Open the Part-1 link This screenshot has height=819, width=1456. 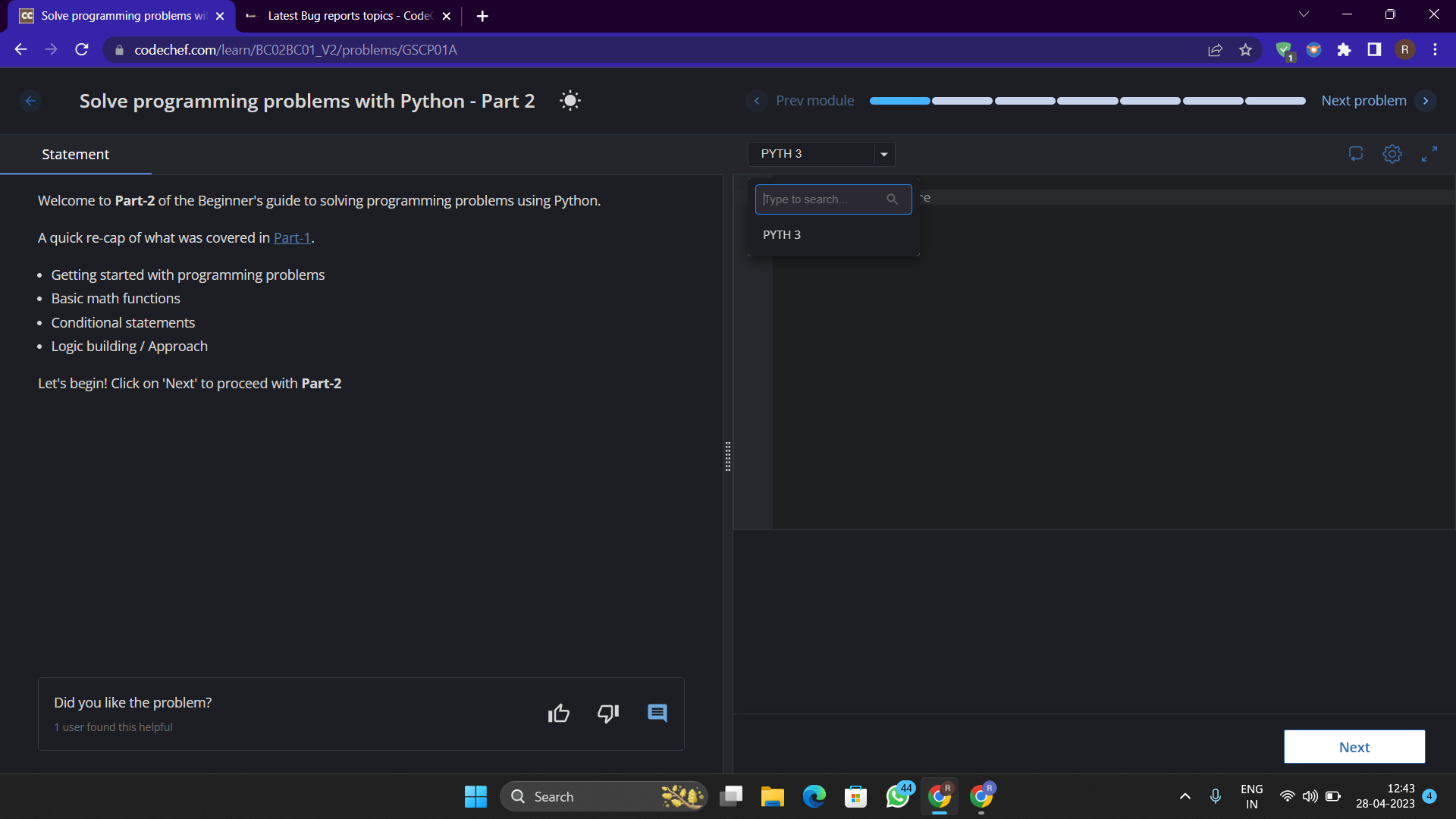tap(292, 238)
